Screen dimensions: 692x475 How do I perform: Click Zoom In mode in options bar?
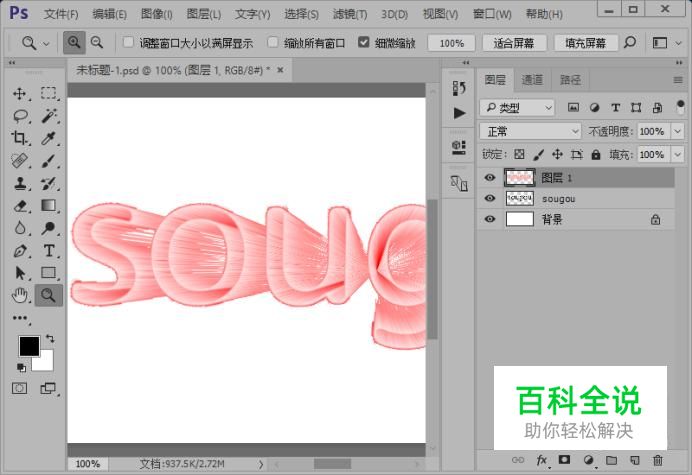coord(74,43)
